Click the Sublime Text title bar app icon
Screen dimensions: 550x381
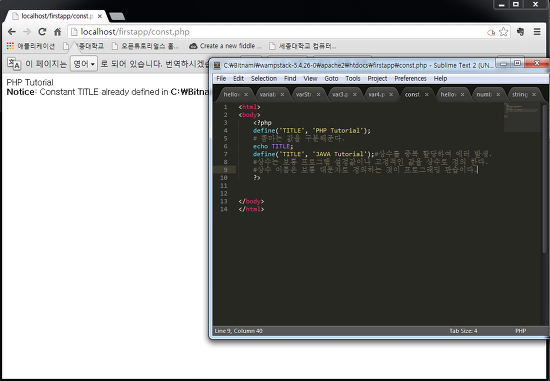[x=217, y=65]
